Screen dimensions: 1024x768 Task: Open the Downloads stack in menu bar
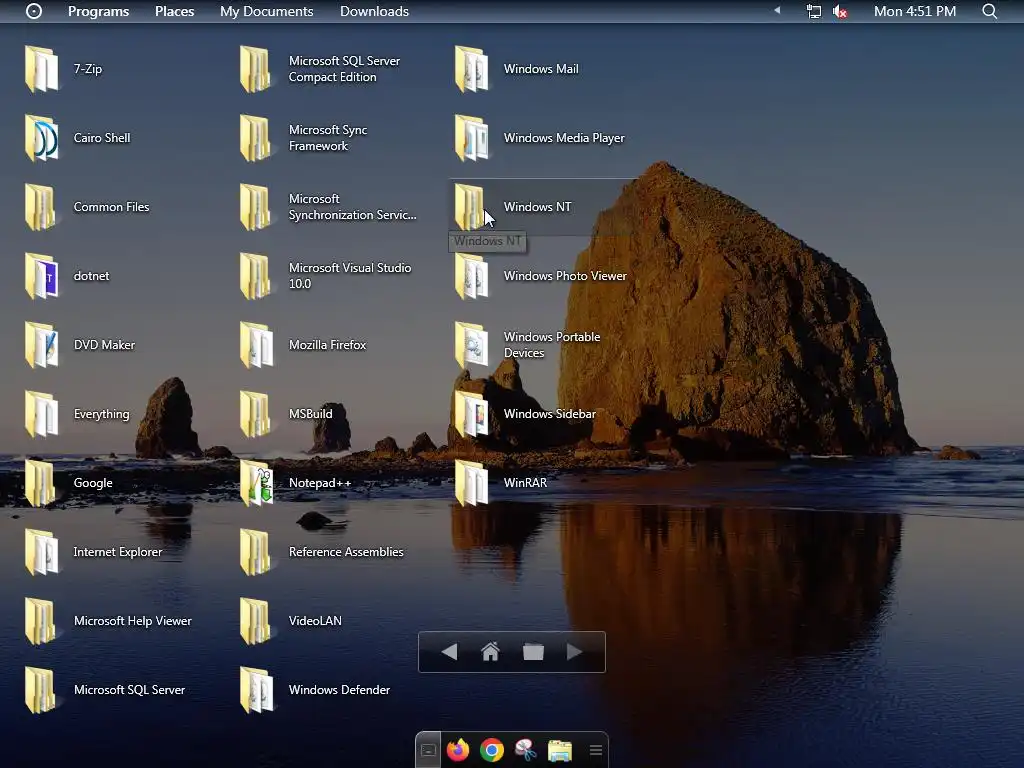[x=374, y=11]
